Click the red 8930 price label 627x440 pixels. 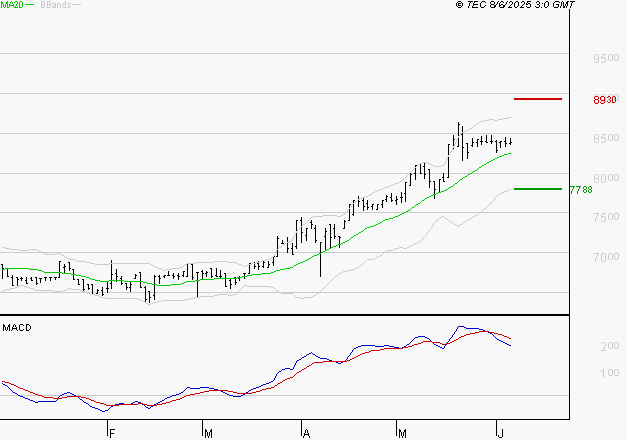[x=605, y=100]
